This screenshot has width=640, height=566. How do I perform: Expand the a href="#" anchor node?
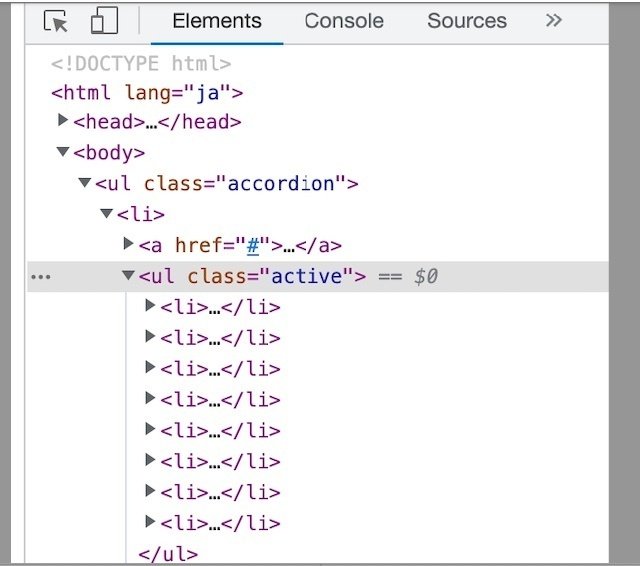(x=128, y=244)
